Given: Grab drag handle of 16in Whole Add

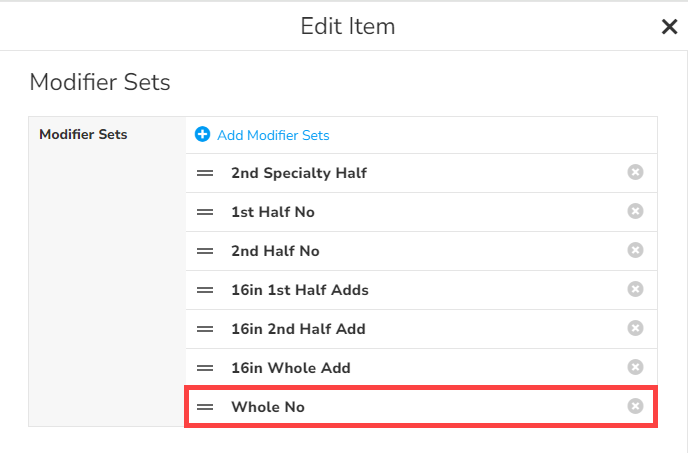Looking at the screenshot, I should click(x=205, y=368).
